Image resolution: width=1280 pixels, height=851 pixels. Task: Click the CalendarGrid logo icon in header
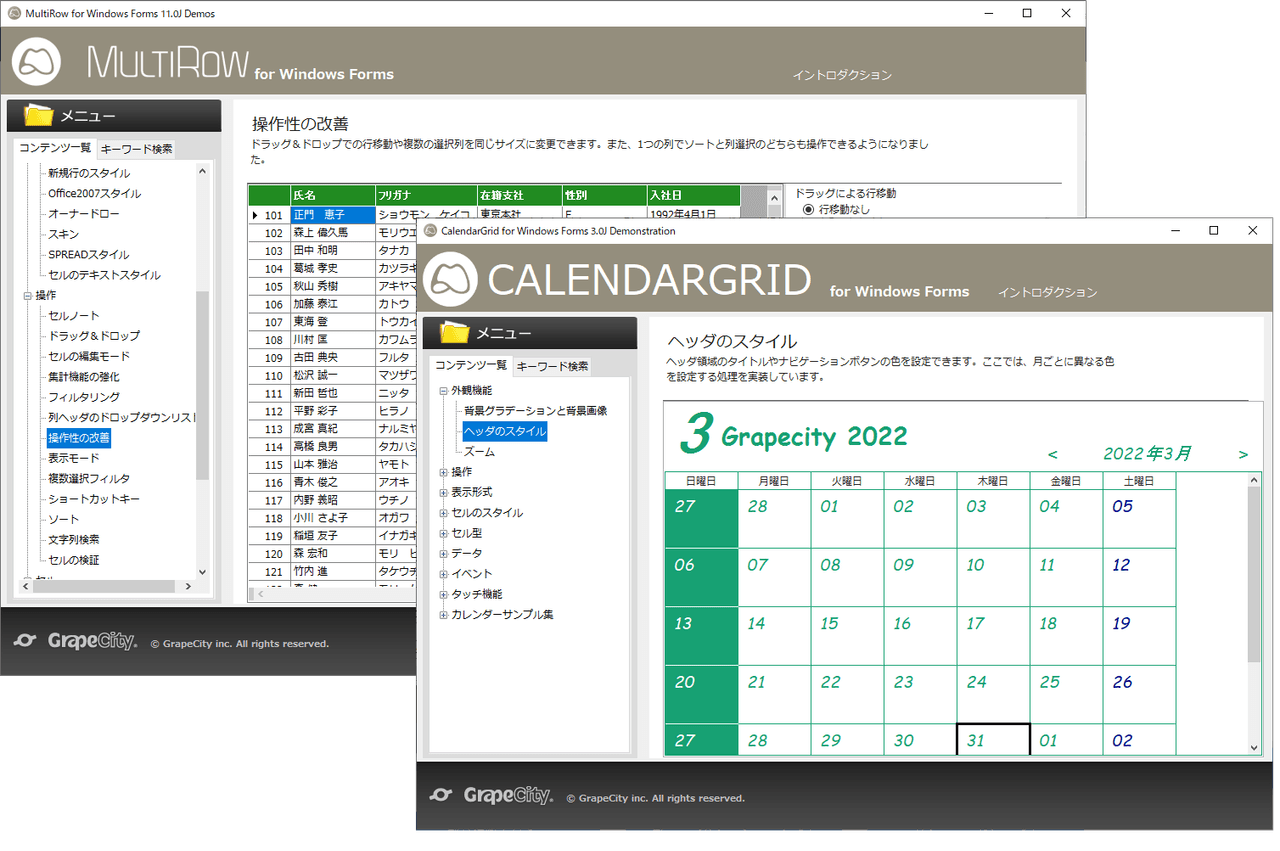pos(450,280)
